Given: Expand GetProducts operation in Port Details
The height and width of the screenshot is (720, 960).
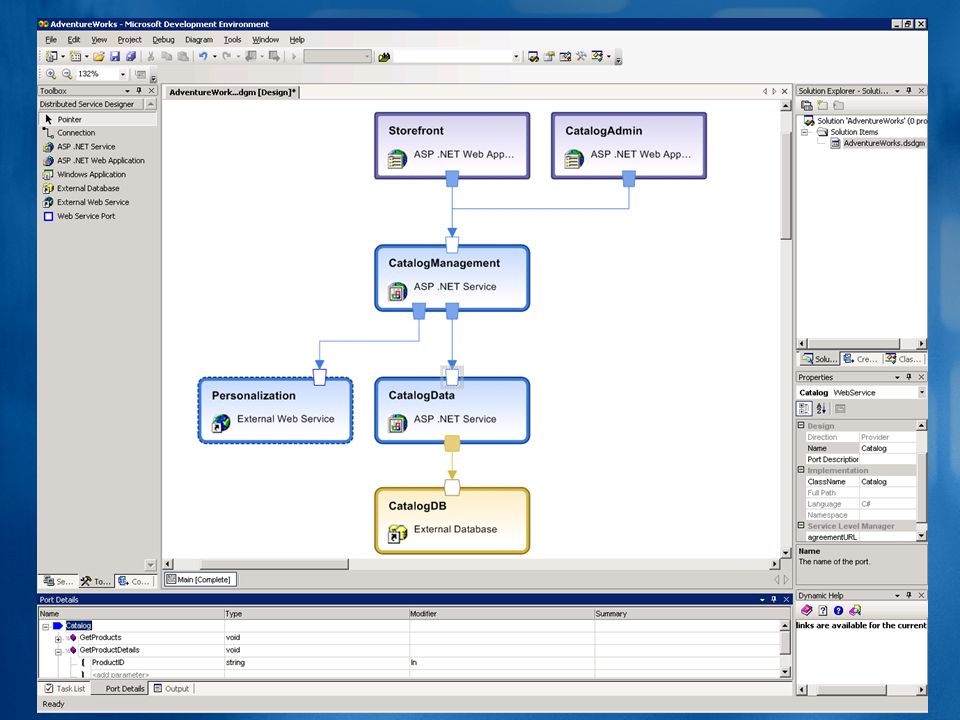Looking at the screenshot, I should (58, 639).
